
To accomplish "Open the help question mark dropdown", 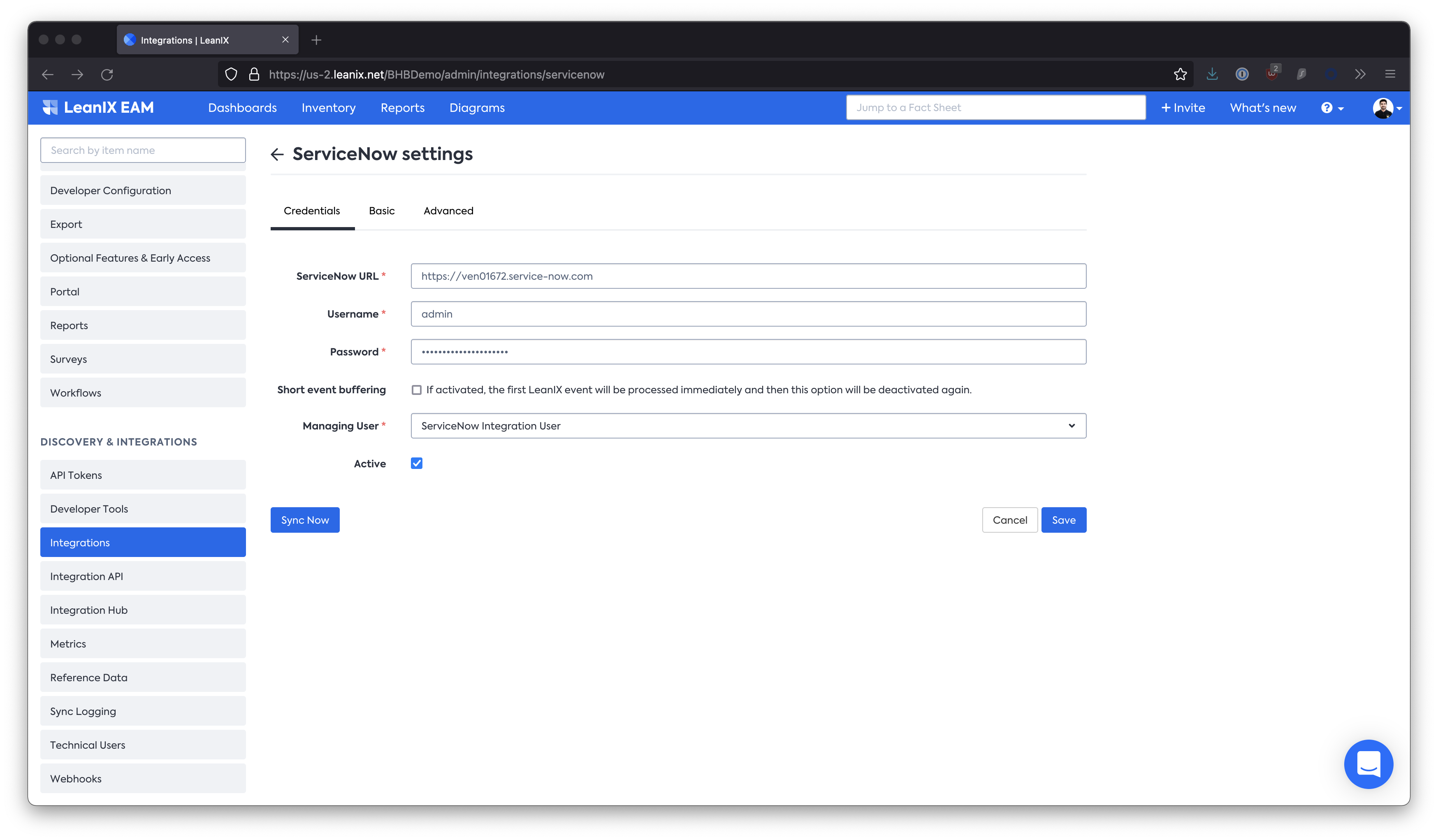I will 1332,108.
